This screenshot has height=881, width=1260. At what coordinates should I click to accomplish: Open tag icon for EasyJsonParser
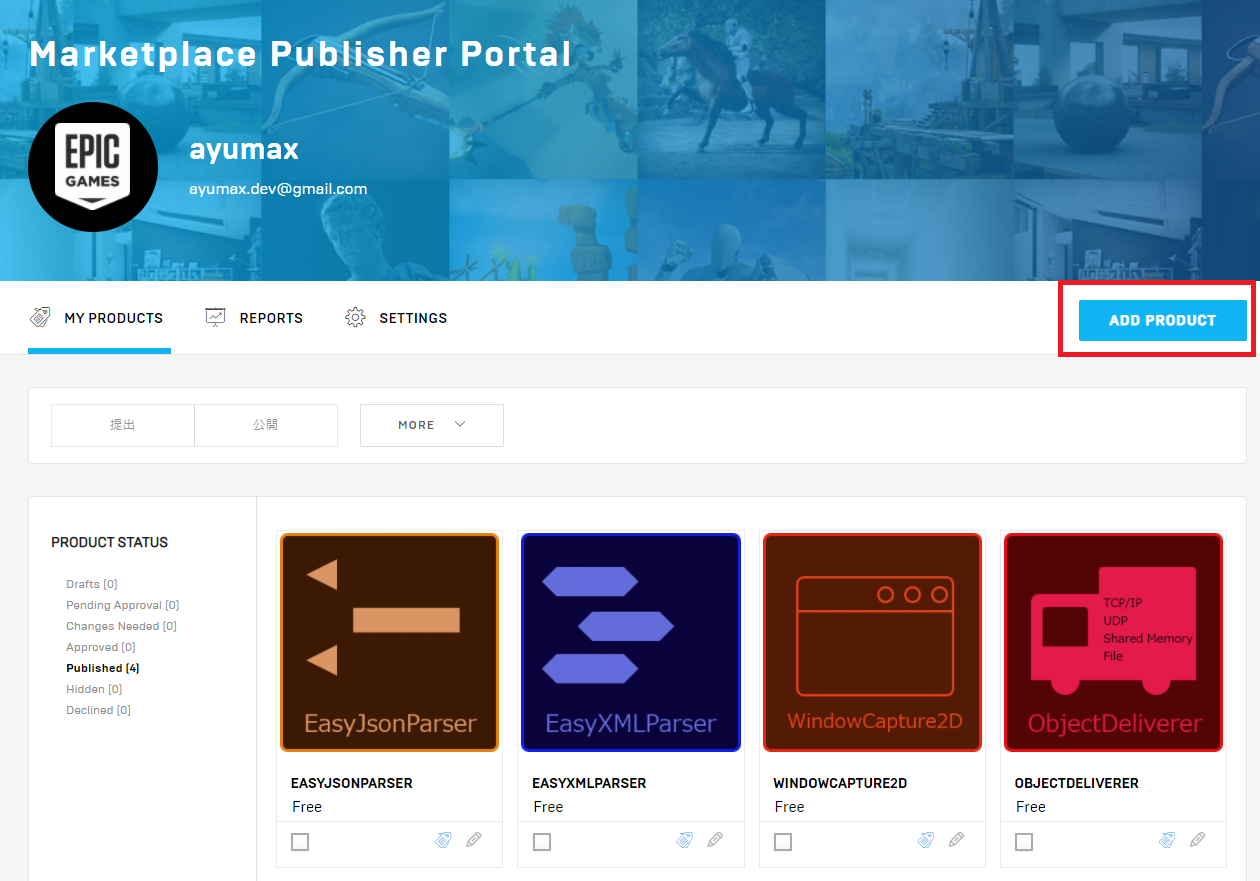pos(444,840)
